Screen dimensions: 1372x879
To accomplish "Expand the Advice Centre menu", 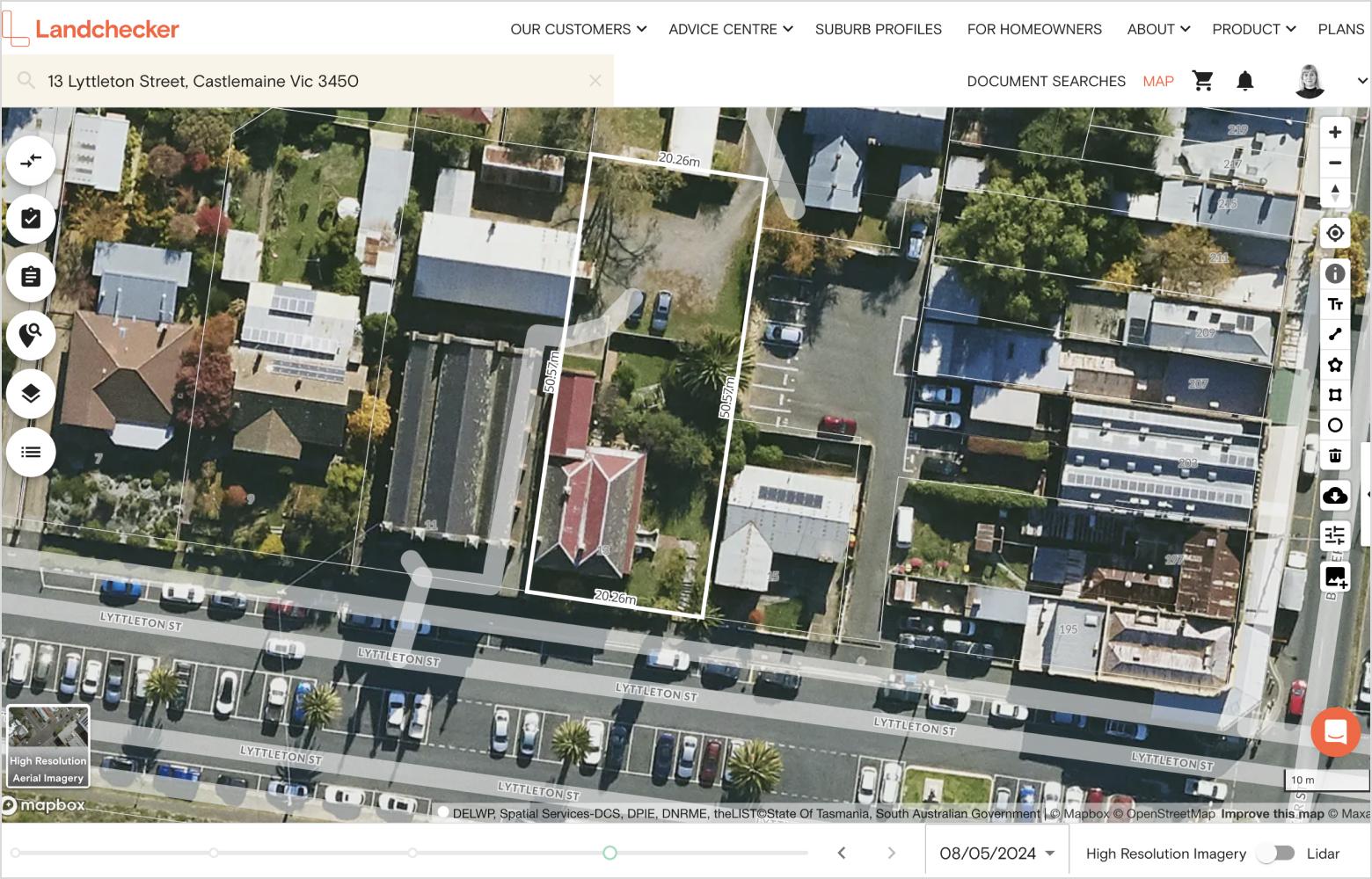I will pyautogui.click(x=731, y=29).
